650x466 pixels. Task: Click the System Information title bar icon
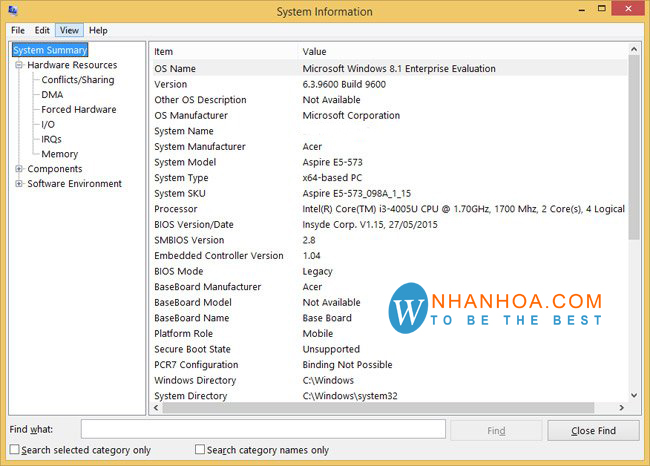pos(12,10)
